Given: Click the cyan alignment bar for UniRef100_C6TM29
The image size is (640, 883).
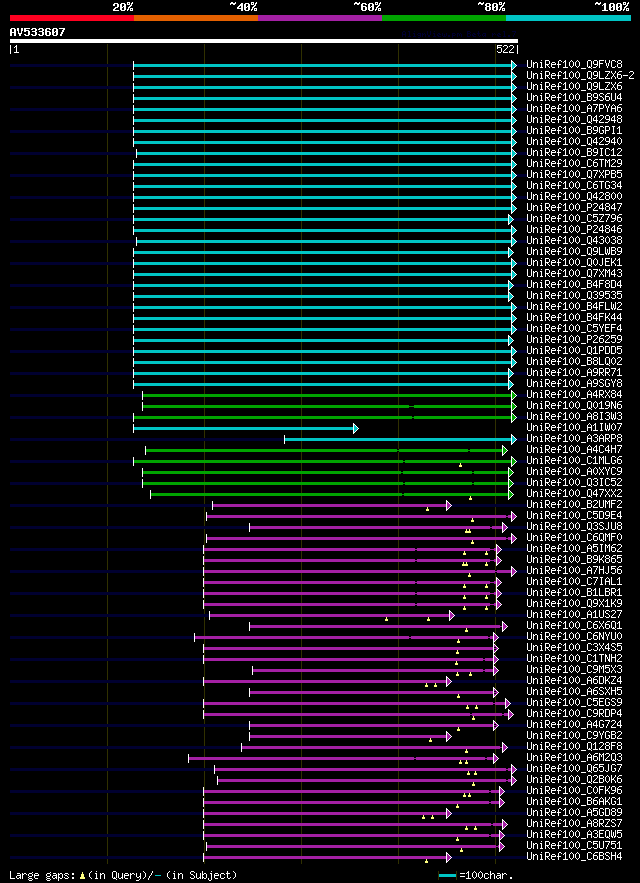Looking at the screenshot, I should click(x=325, y=164).
